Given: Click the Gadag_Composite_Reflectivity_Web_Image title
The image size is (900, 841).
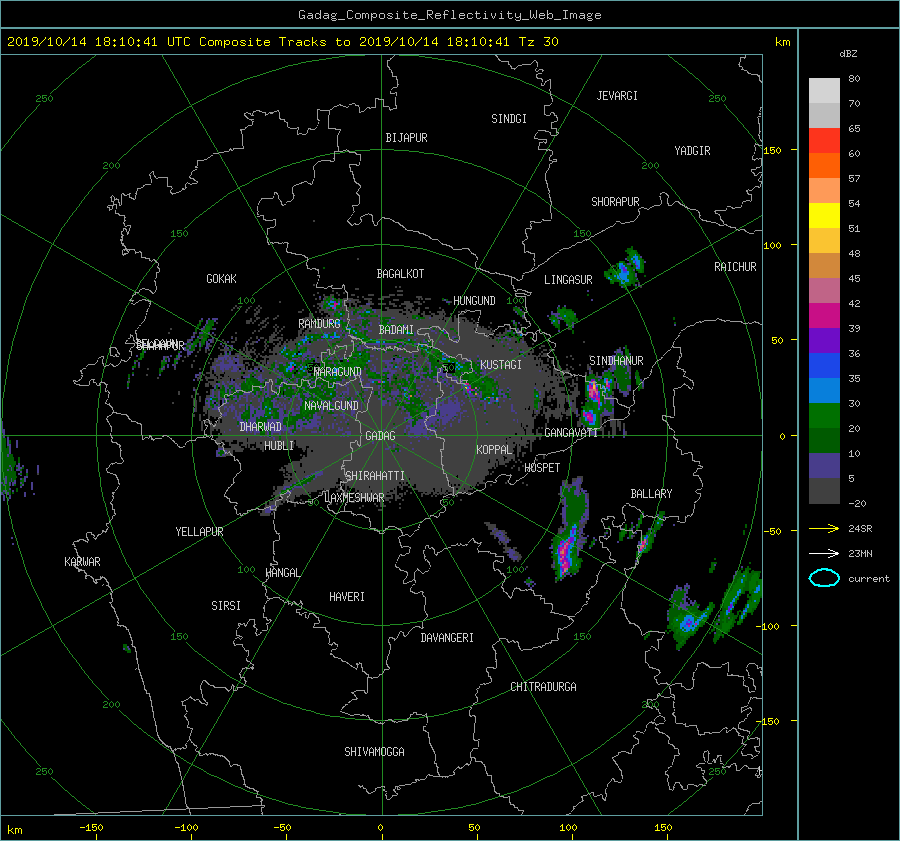Looking at the screenshot, I should click(x=449, y=15).
